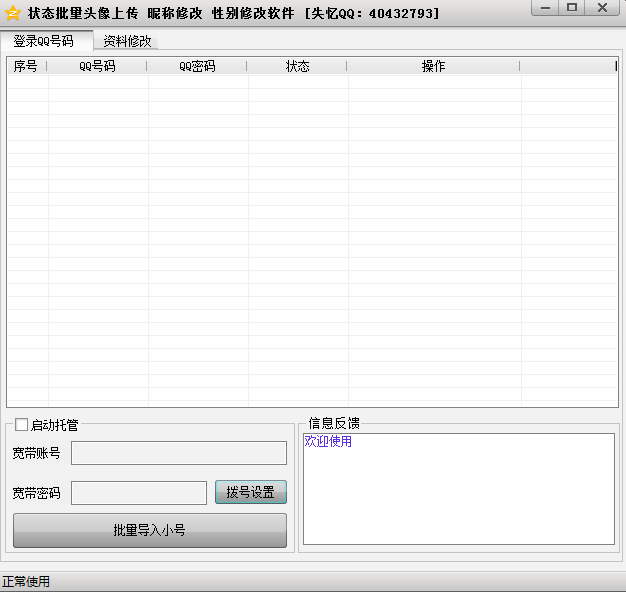The width and height of the screenshot is (626, 593).
Task: Open the 资料修改 tab
Action: click(x=127, y=41)
